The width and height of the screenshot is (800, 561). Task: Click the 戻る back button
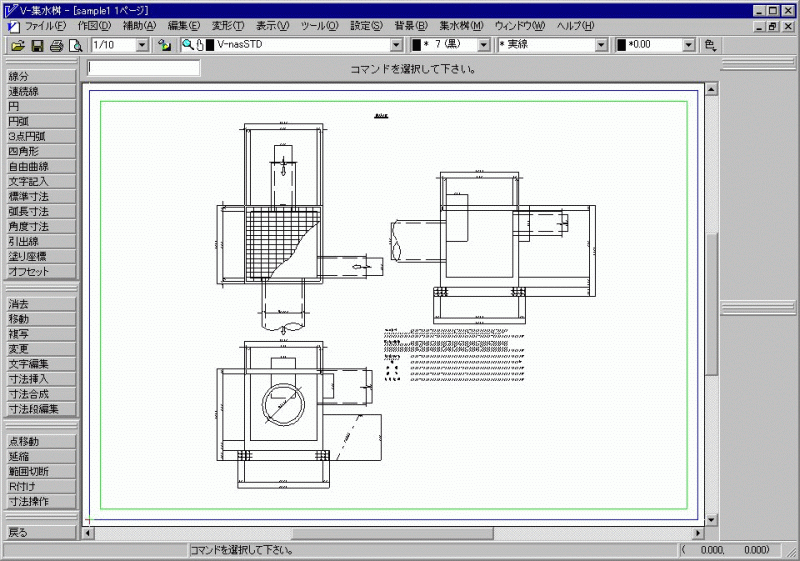39,532
